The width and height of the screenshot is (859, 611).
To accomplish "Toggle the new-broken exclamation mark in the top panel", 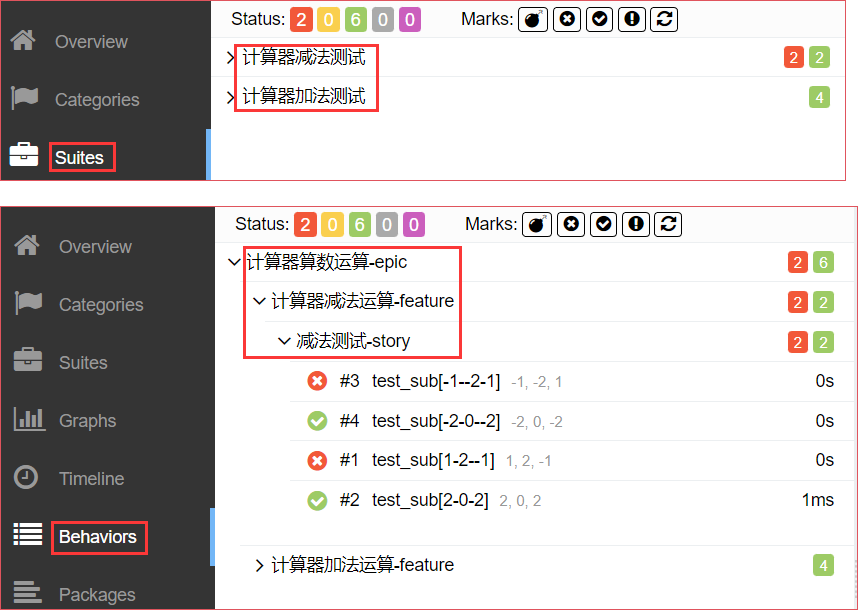I will (632, 19).
